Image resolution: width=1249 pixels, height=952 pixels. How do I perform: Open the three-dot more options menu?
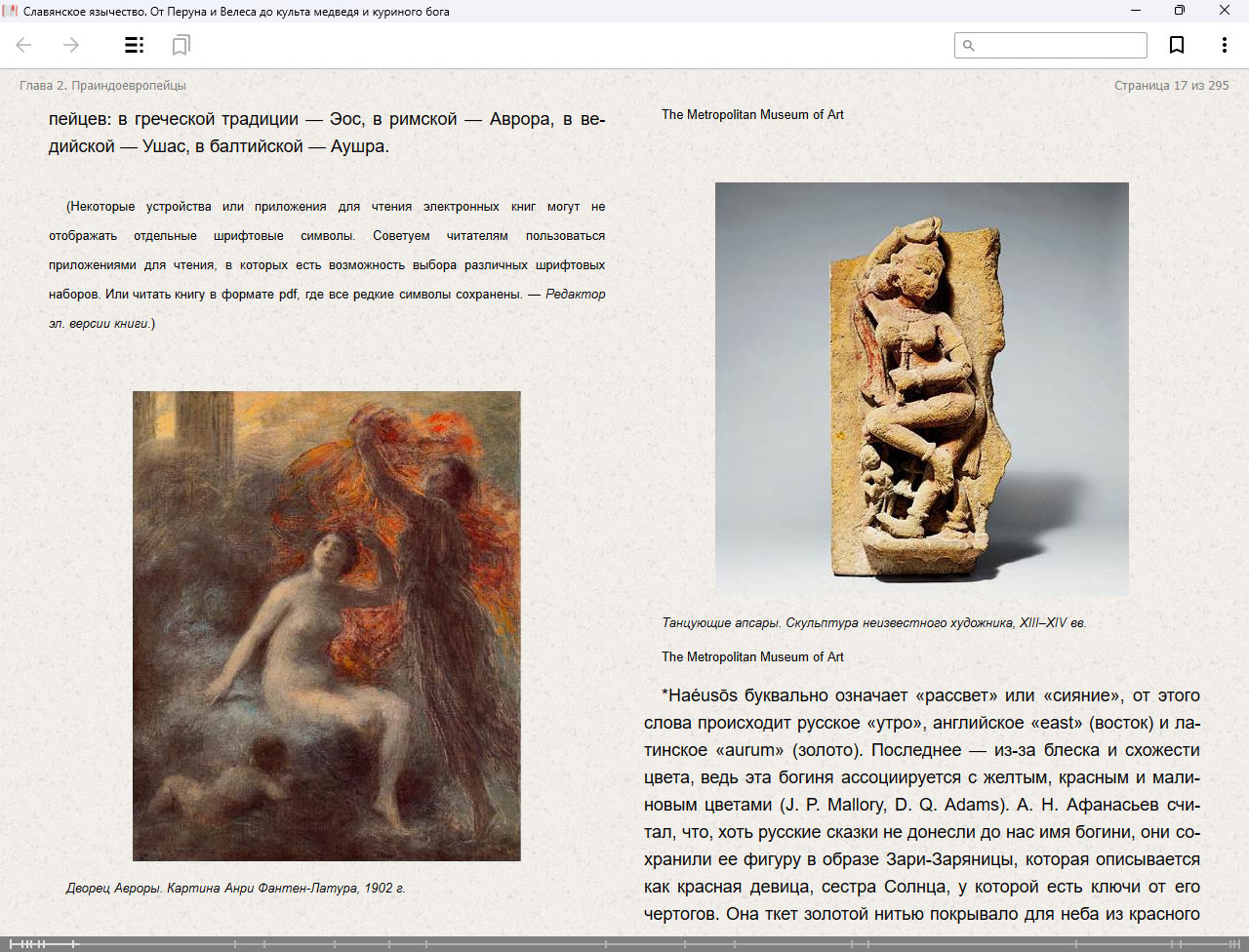(x=1224, y=45)
